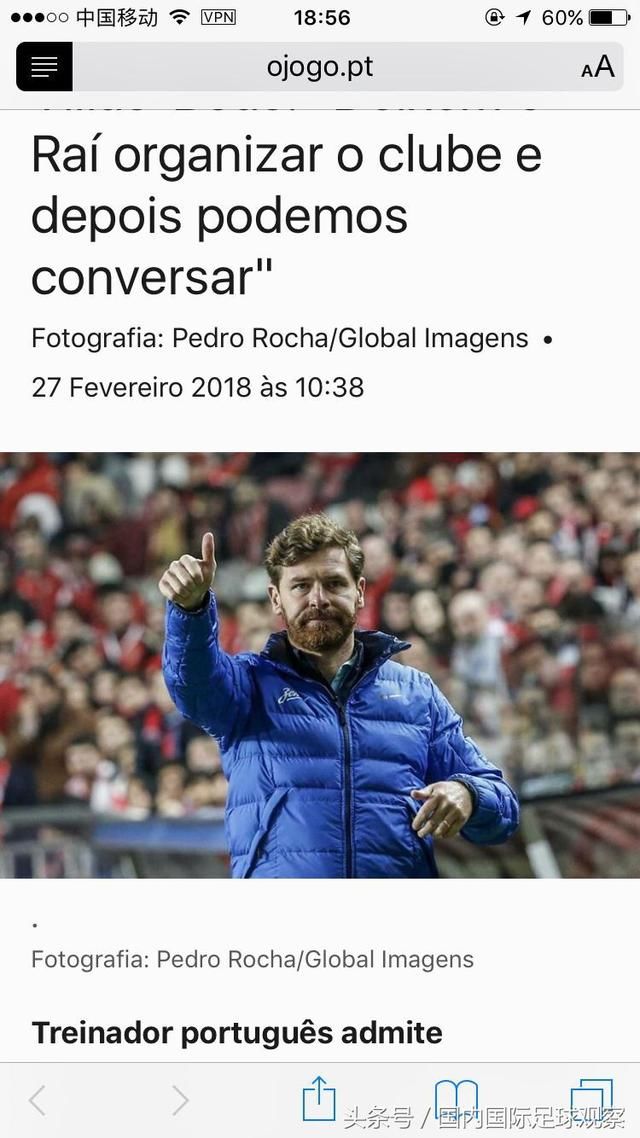Tap the 'Treinador português admite' subheading
The image size is (640, 1138).
point(237,1032)
